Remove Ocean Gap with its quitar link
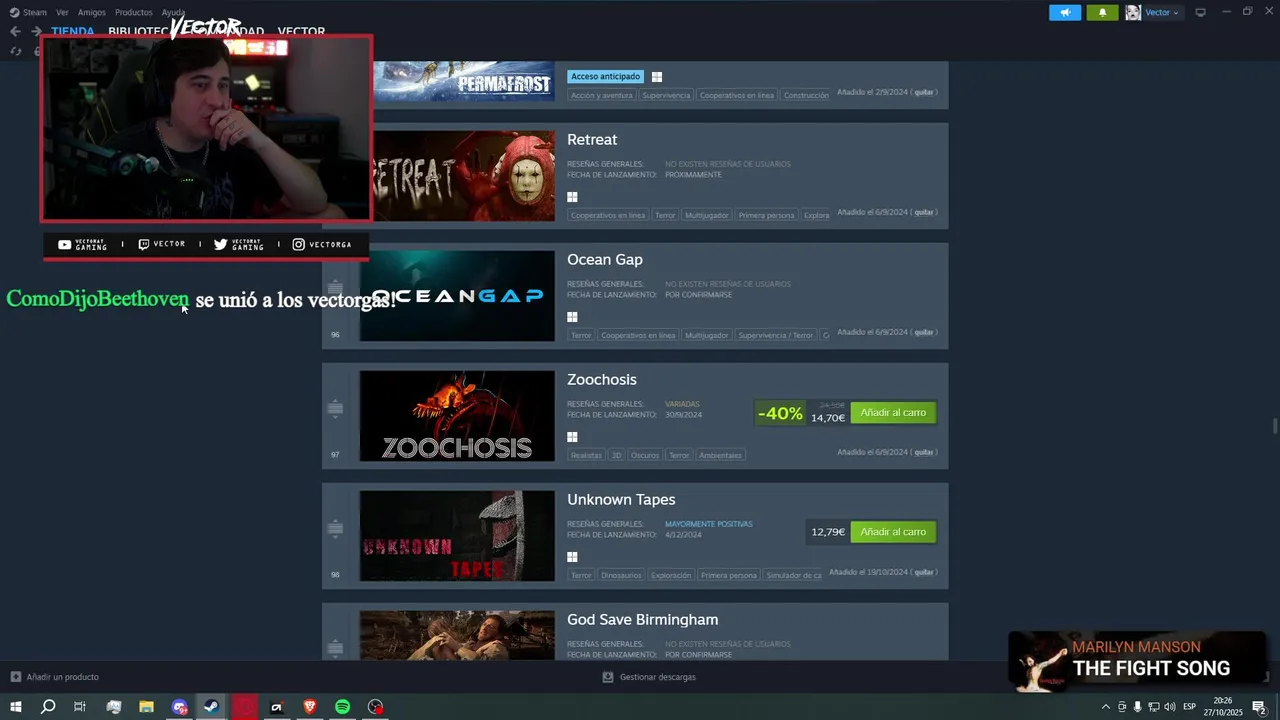 (924, 332)
